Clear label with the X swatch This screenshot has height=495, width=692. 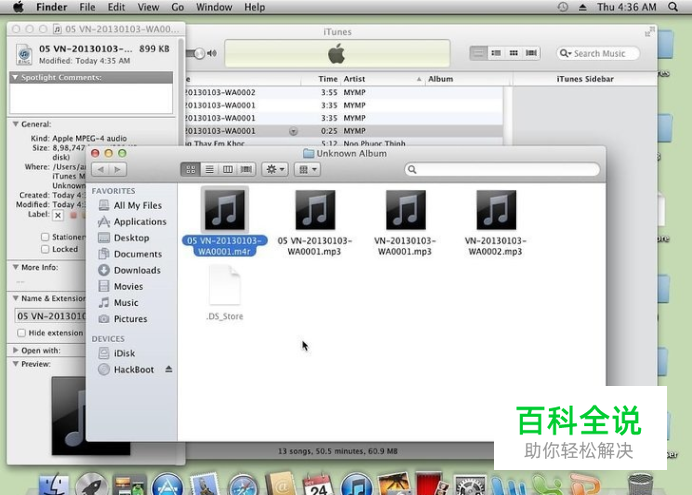(x=58, y=215)
